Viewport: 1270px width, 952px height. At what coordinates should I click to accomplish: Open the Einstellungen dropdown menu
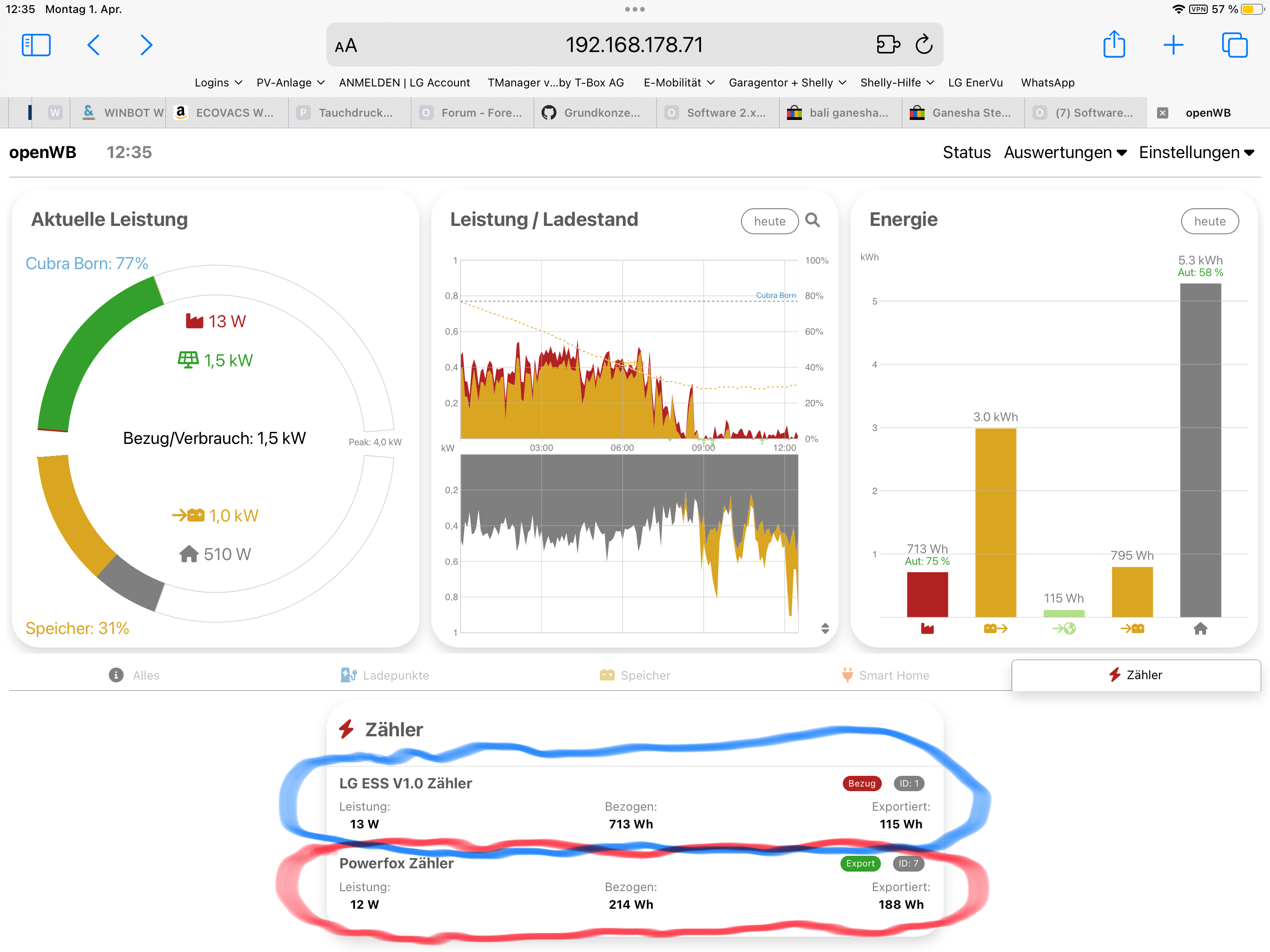[1196, 152]
